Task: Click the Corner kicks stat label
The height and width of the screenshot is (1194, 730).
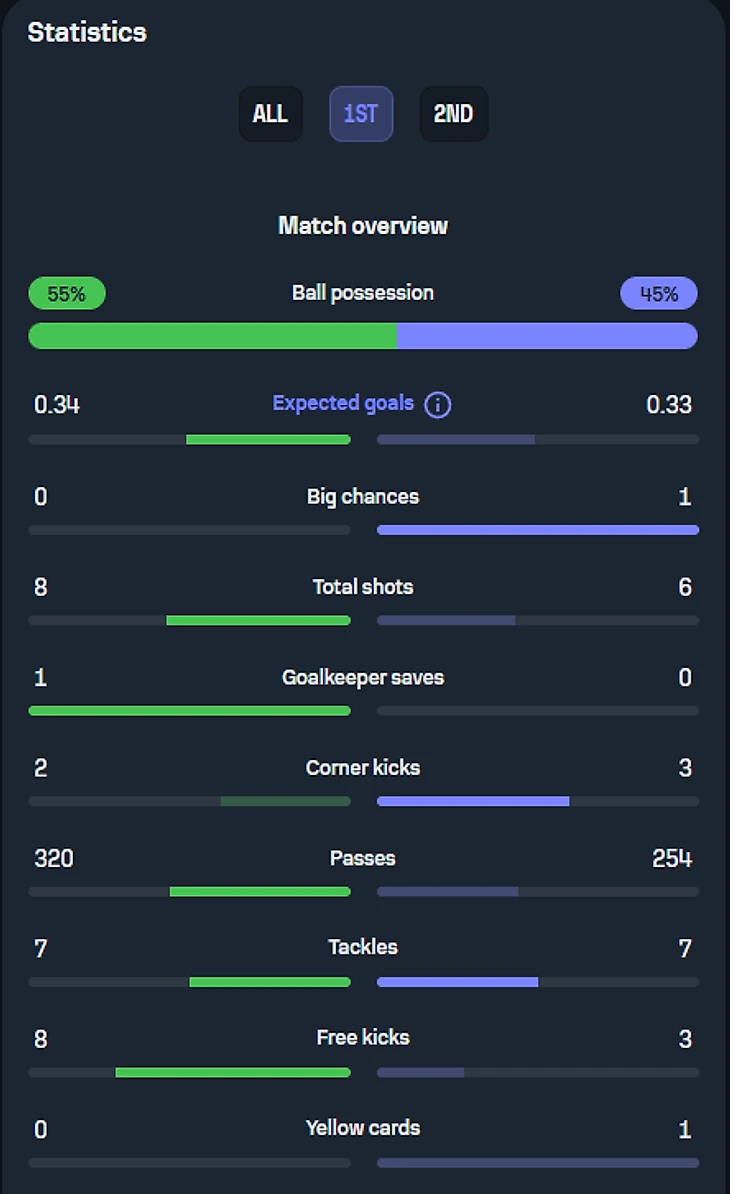Action: (x=363, y=768)
